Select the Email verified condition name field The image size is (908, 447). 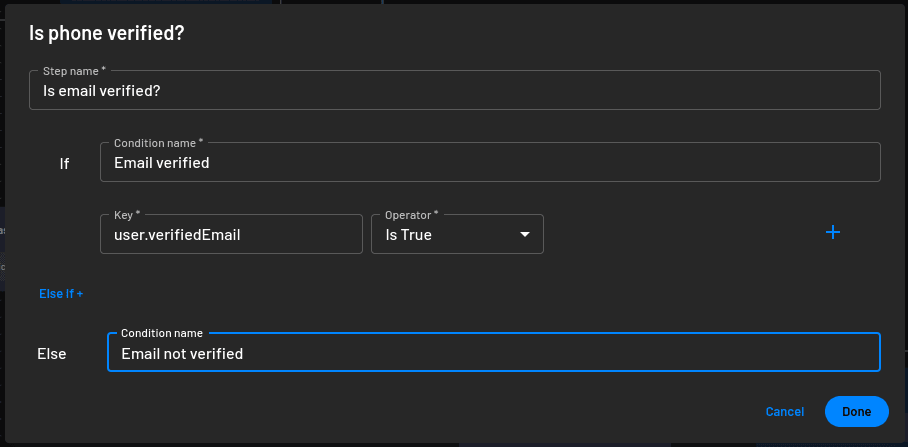coord(490,162)
